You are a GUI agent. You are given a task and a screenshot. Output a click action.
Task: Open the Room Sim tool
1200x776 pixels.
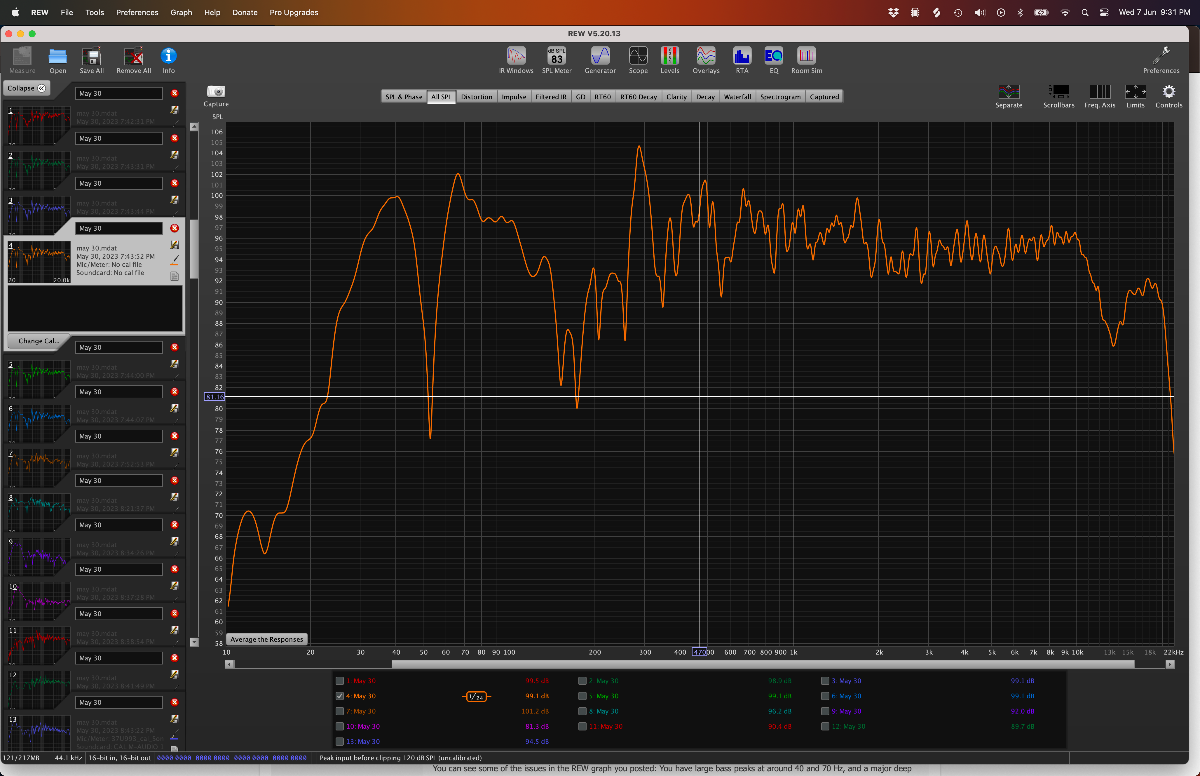[x=806, y=59]
